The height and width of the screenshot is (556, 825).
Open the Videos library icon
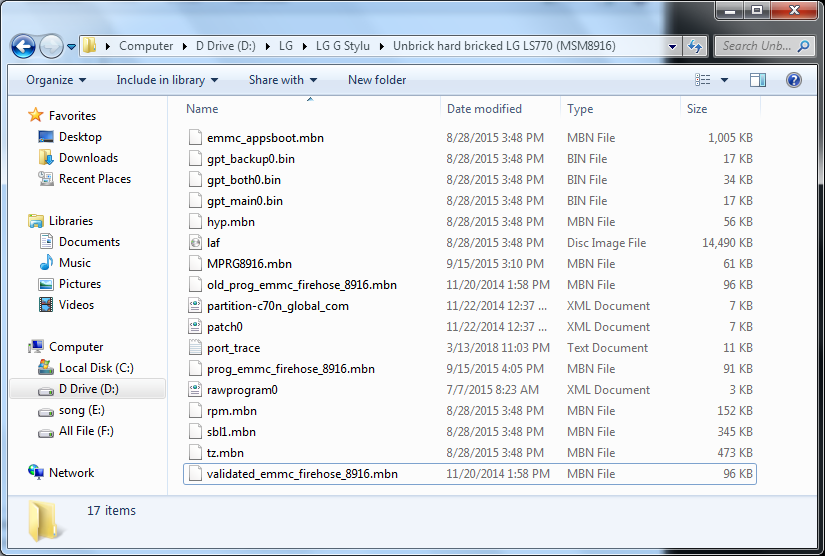46,305
